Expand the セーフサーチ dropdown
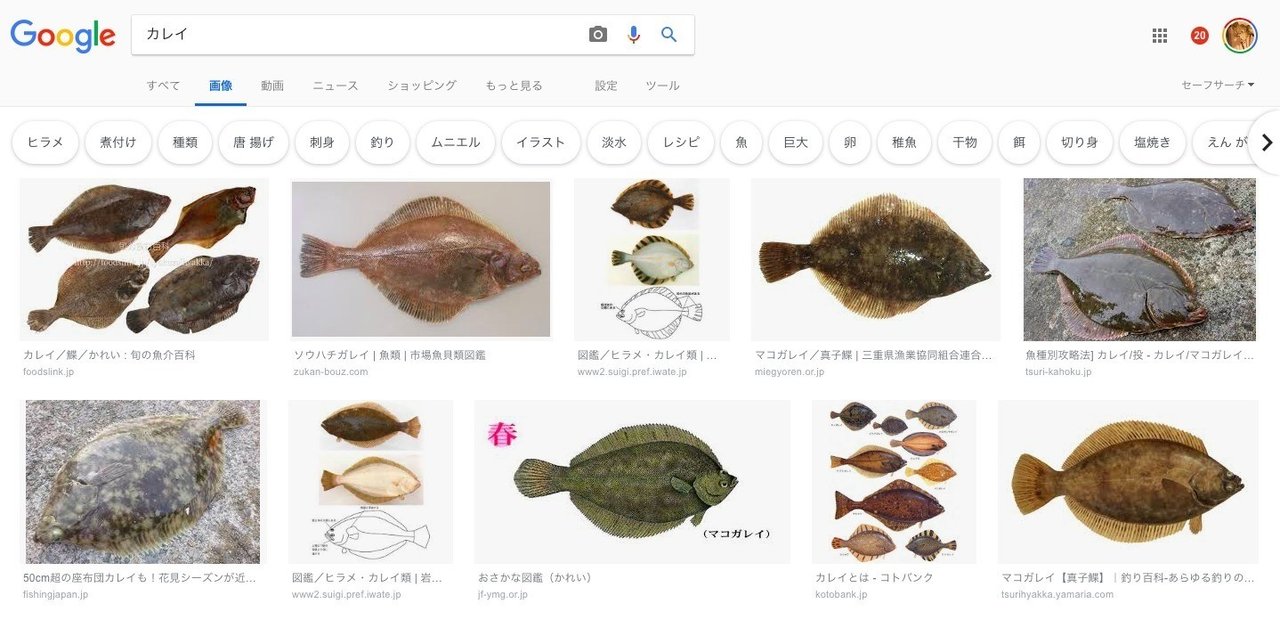 (x=1218, y=86)
